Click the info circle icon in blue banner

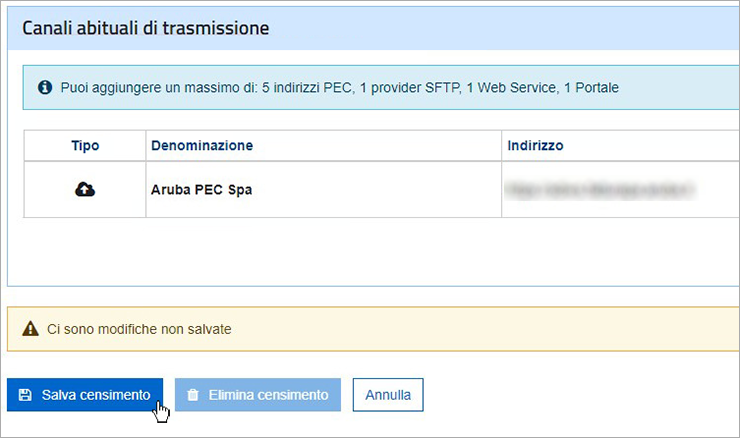[x=45, y=87]
